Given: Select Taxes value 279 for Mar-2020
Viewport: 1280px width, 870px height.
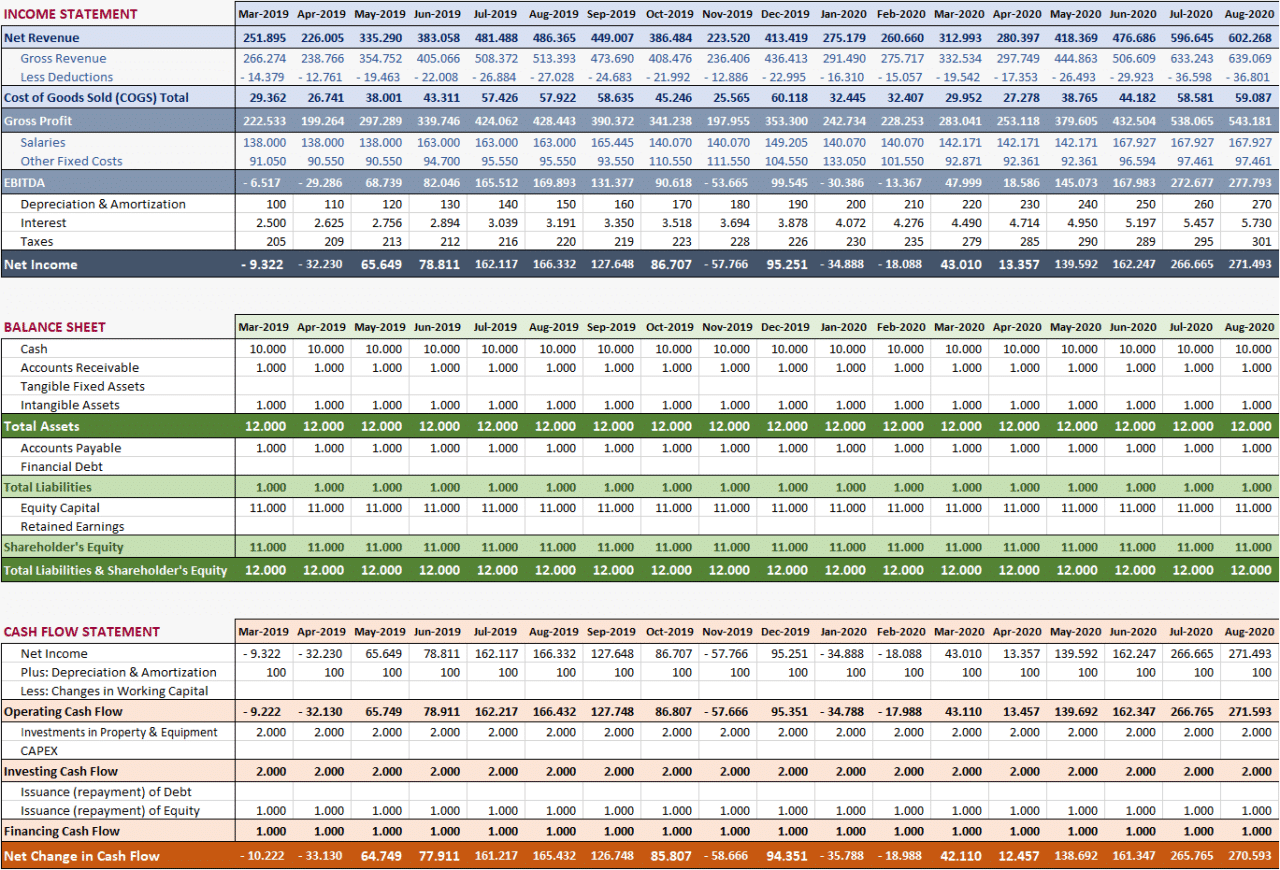Looking at the screenshot, I should tap(972, 242).
